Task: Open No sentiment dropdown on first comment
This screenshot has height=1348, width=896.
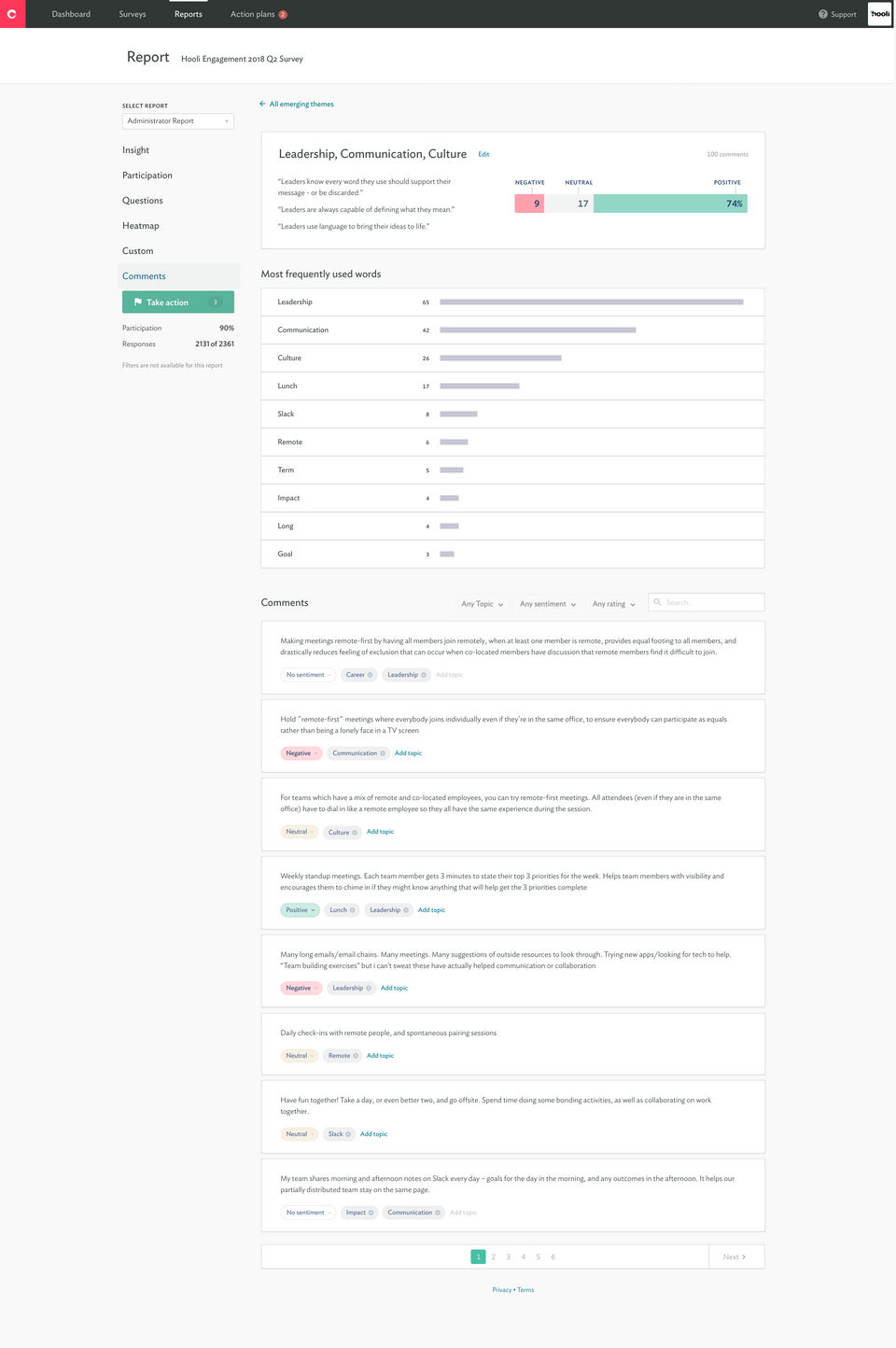Action: tap(307, 675)
